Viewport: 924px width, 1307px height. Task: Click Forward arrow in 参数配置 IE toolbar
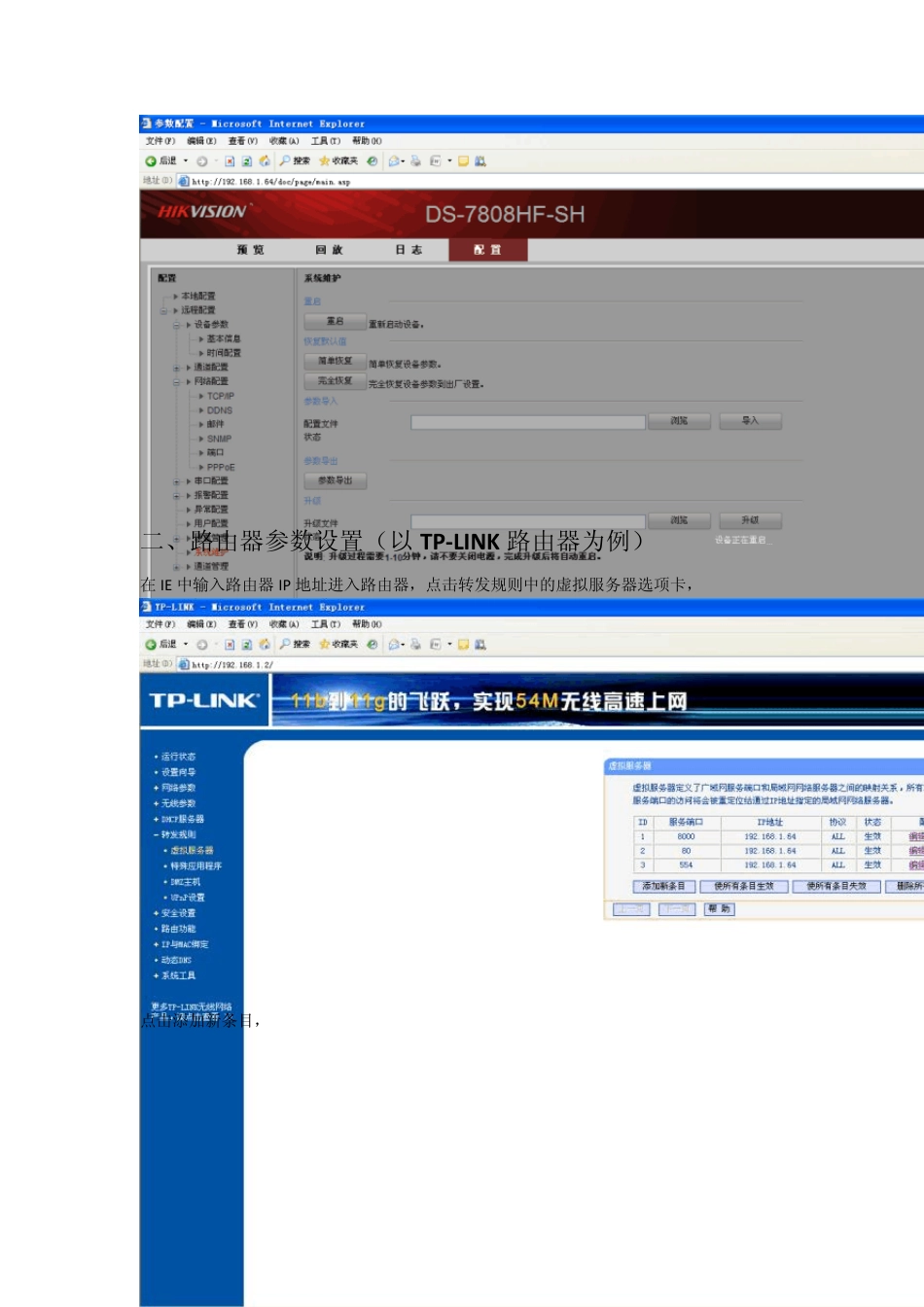(x=201, y=161)
